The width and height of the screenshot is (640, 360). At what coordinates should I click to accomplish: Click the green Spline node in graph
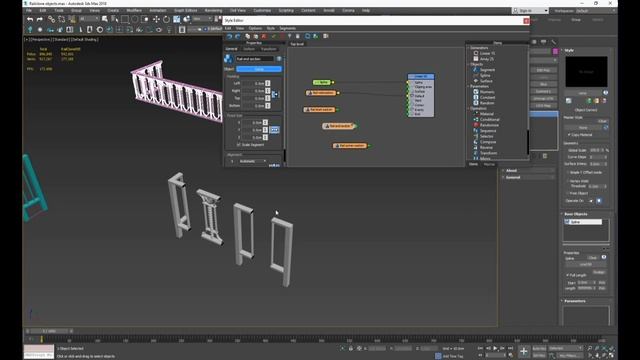point(322,82)
